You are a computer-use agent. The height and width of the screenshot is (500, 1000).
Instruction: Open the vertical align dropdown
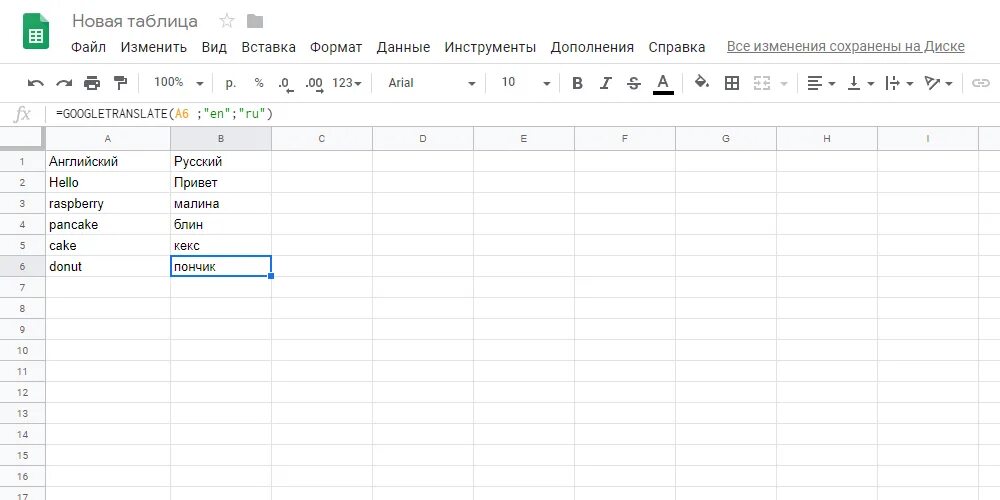[860, 83]
